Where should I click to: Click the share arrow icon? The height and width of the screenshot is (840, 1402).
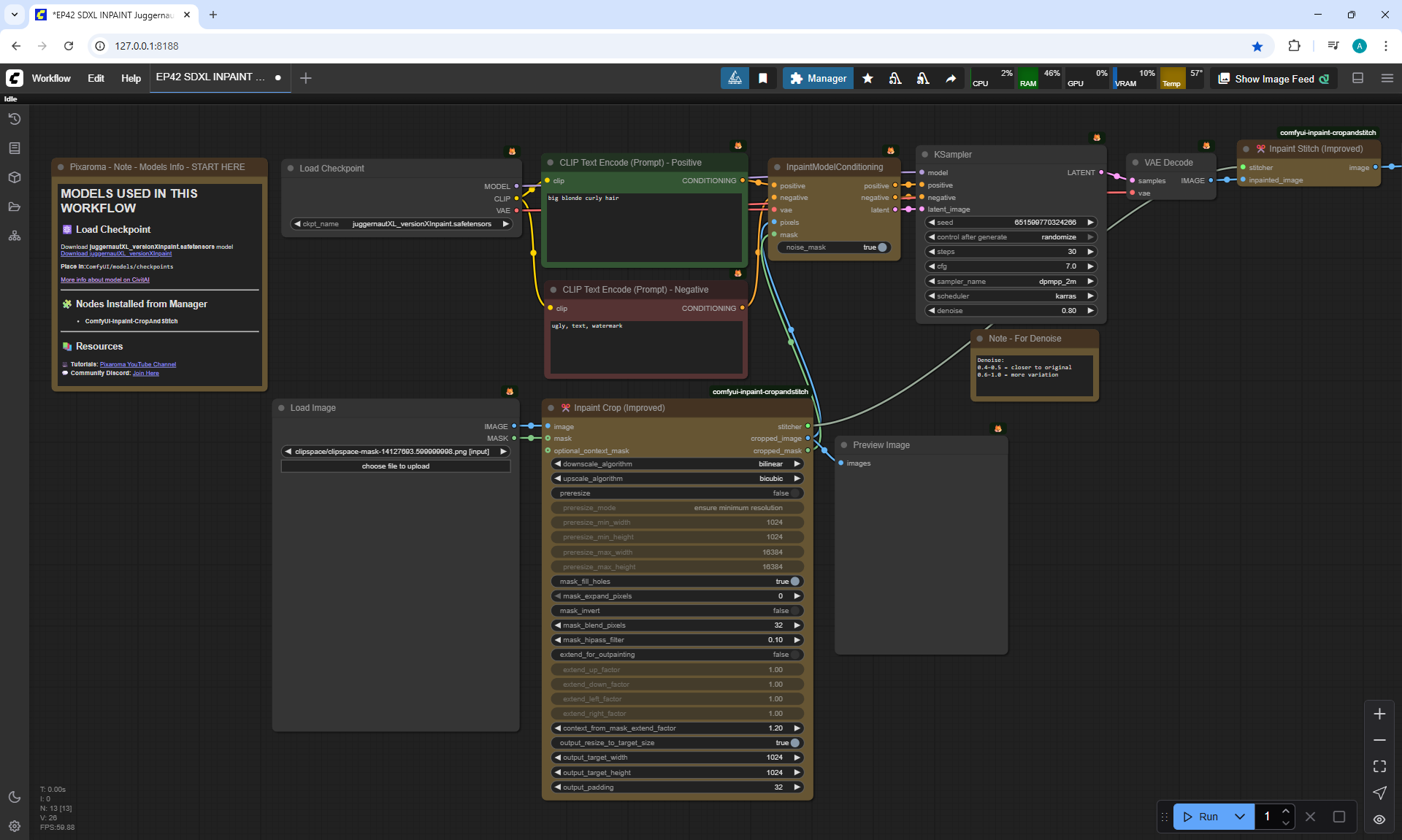tap(951, 78)
